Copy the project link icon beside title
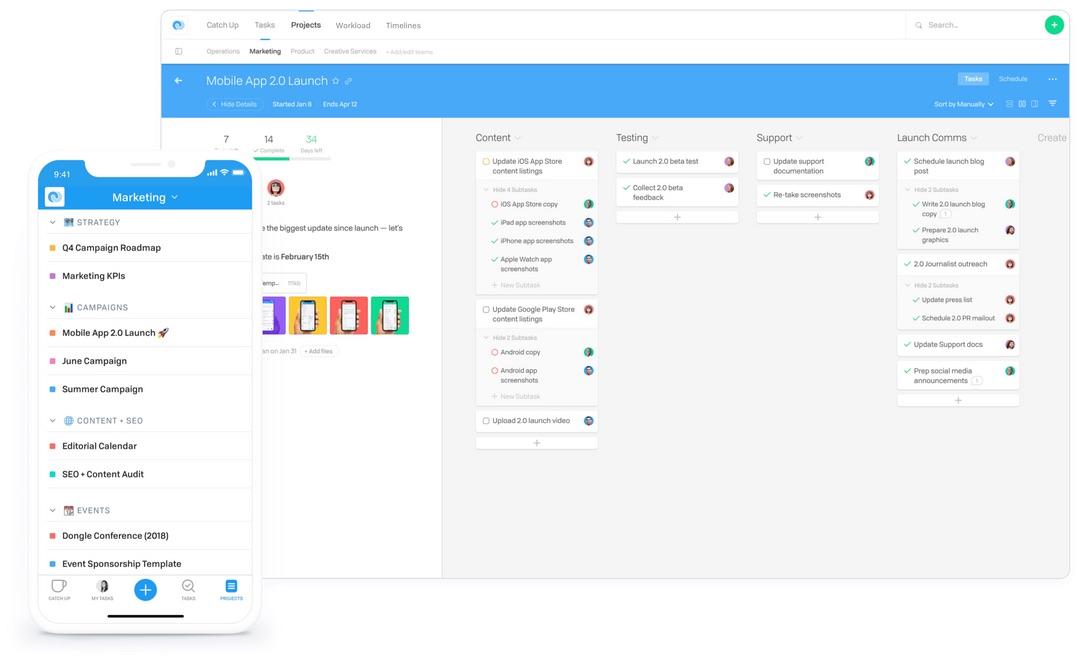 click(x=348, y=81)
